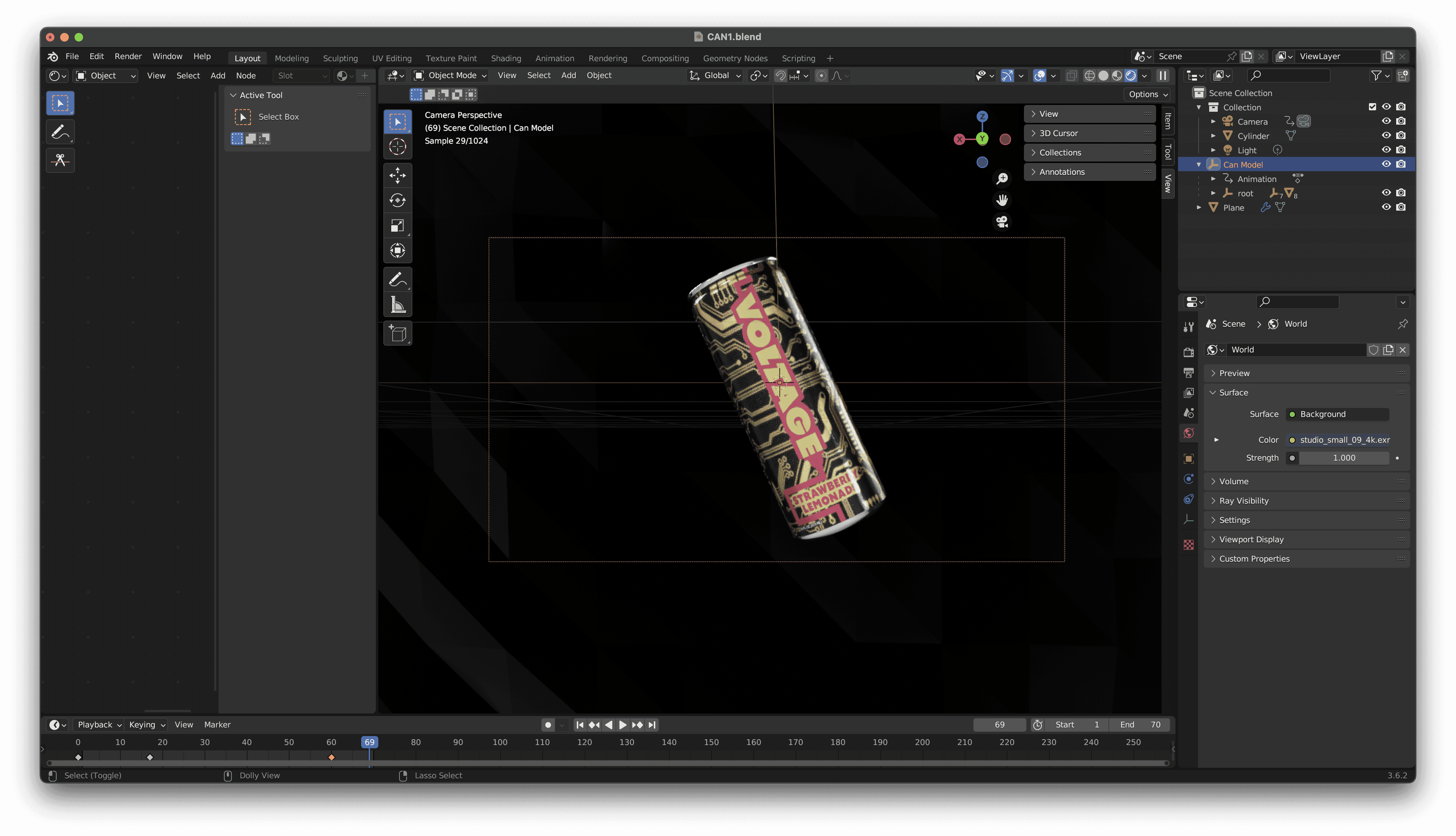Click the 3D Cursor tool
The height and width of the screenshot is (836, 1456).
tap(397, 147)
